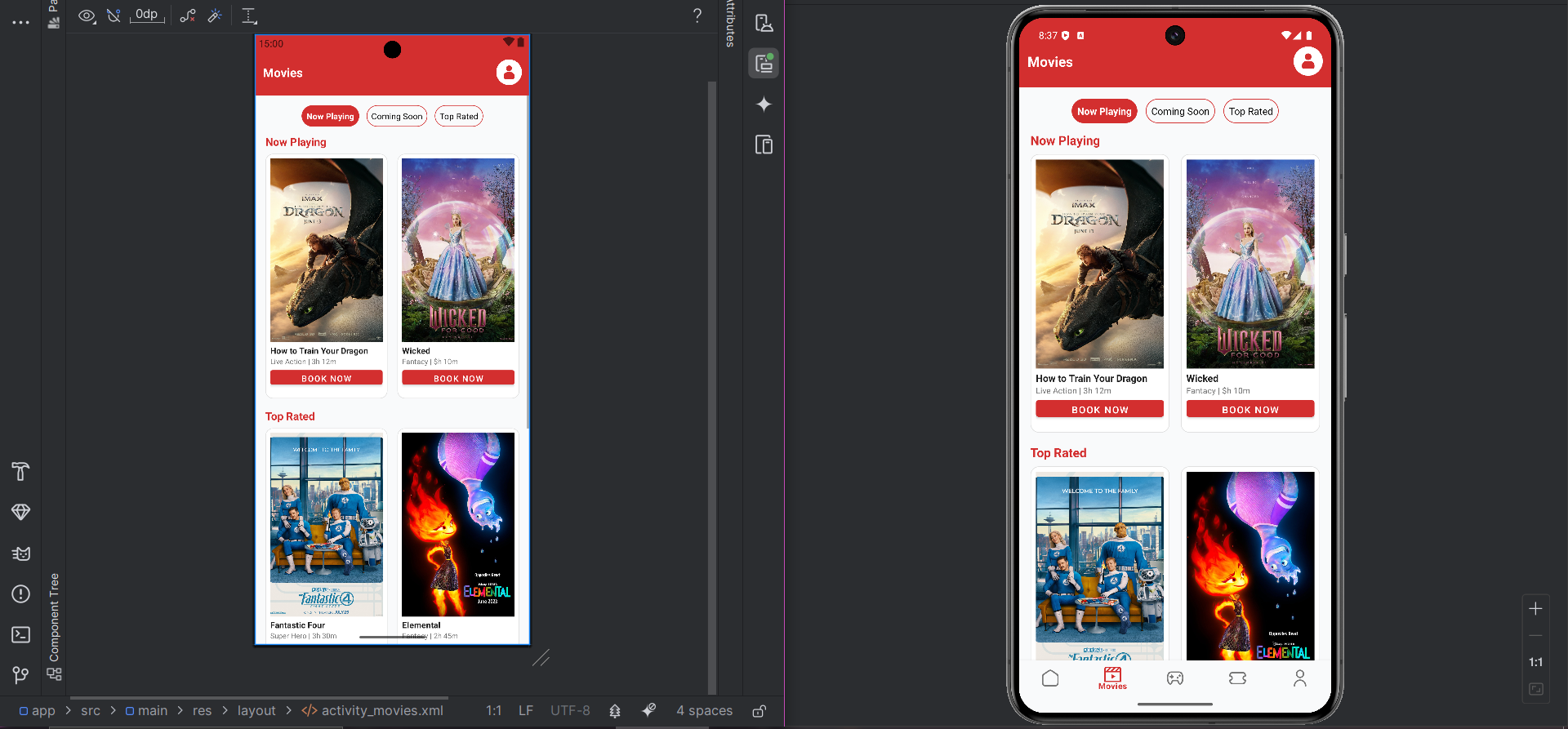Screen dimensions: 1568x729
Task: Open the Running Devices tool window
Action: tap(764, 64)
